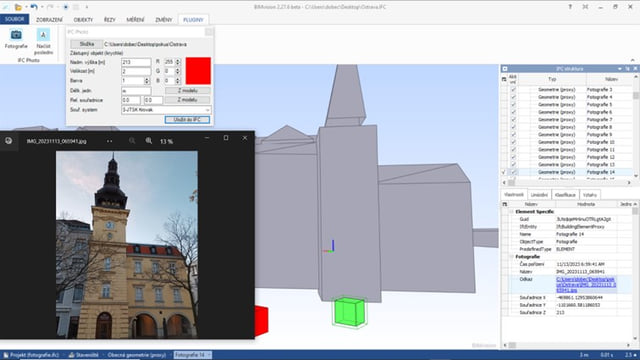
Task: Click the Složka folder button
Action: 87,44
